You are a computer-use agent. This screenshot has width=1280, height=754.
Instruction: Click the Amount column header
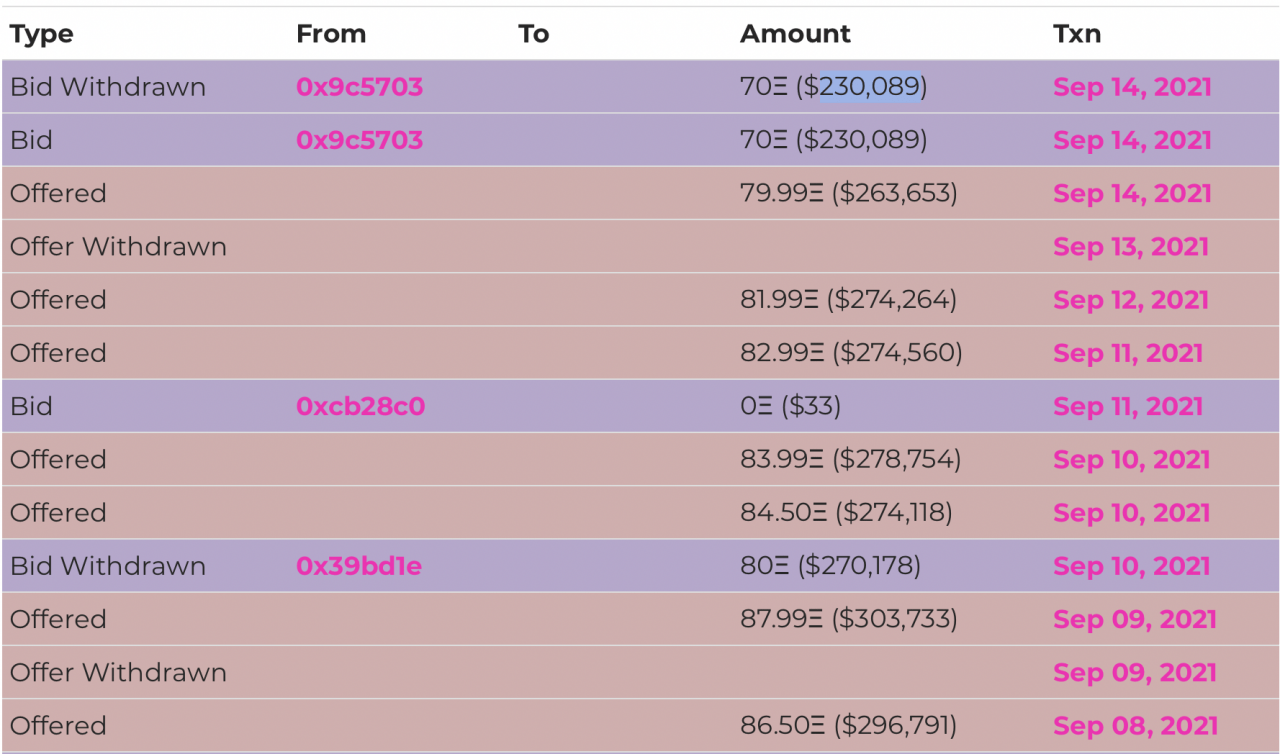795,34
